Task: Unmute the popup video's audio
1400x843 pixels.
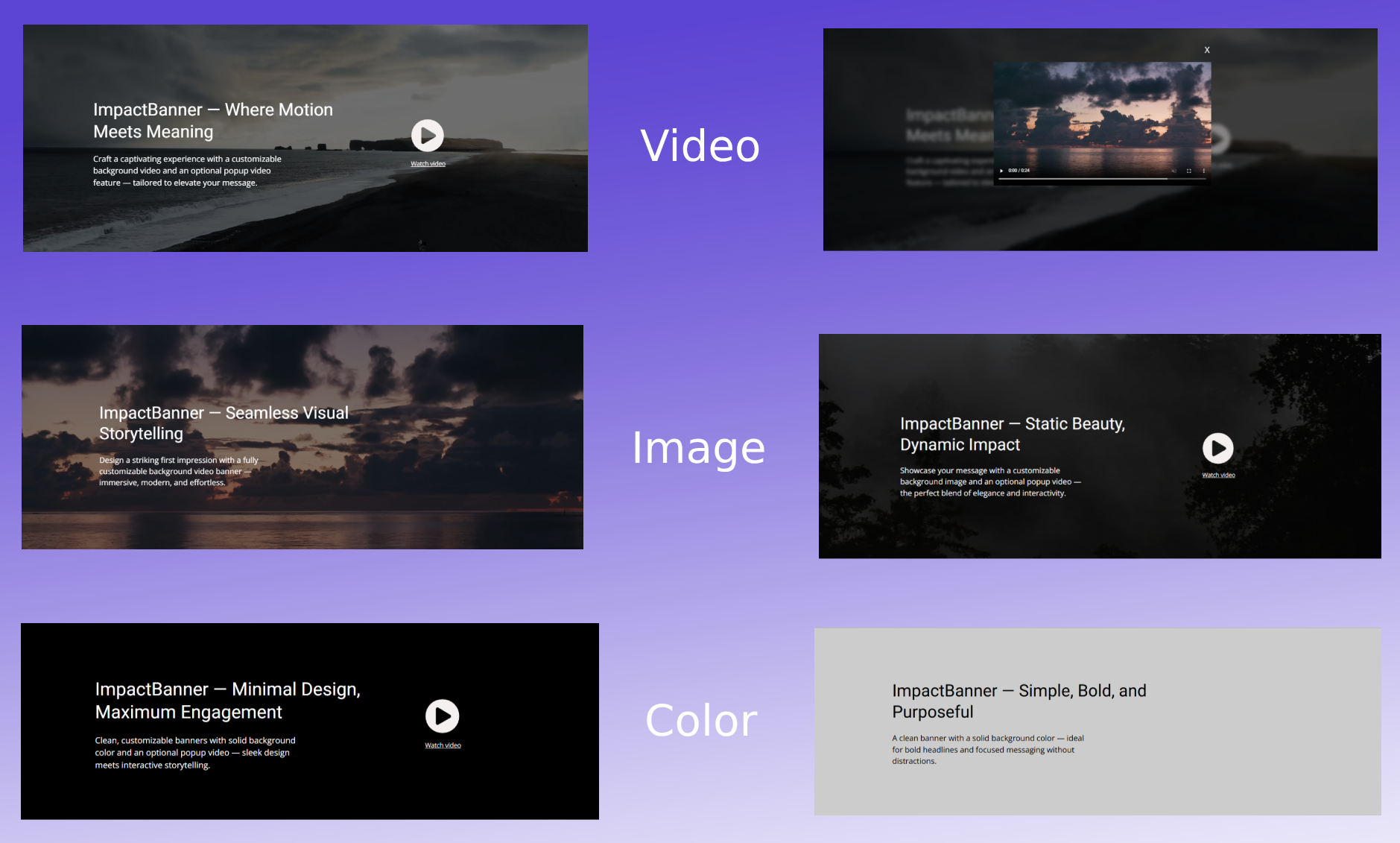Action: pos(1173,171)
